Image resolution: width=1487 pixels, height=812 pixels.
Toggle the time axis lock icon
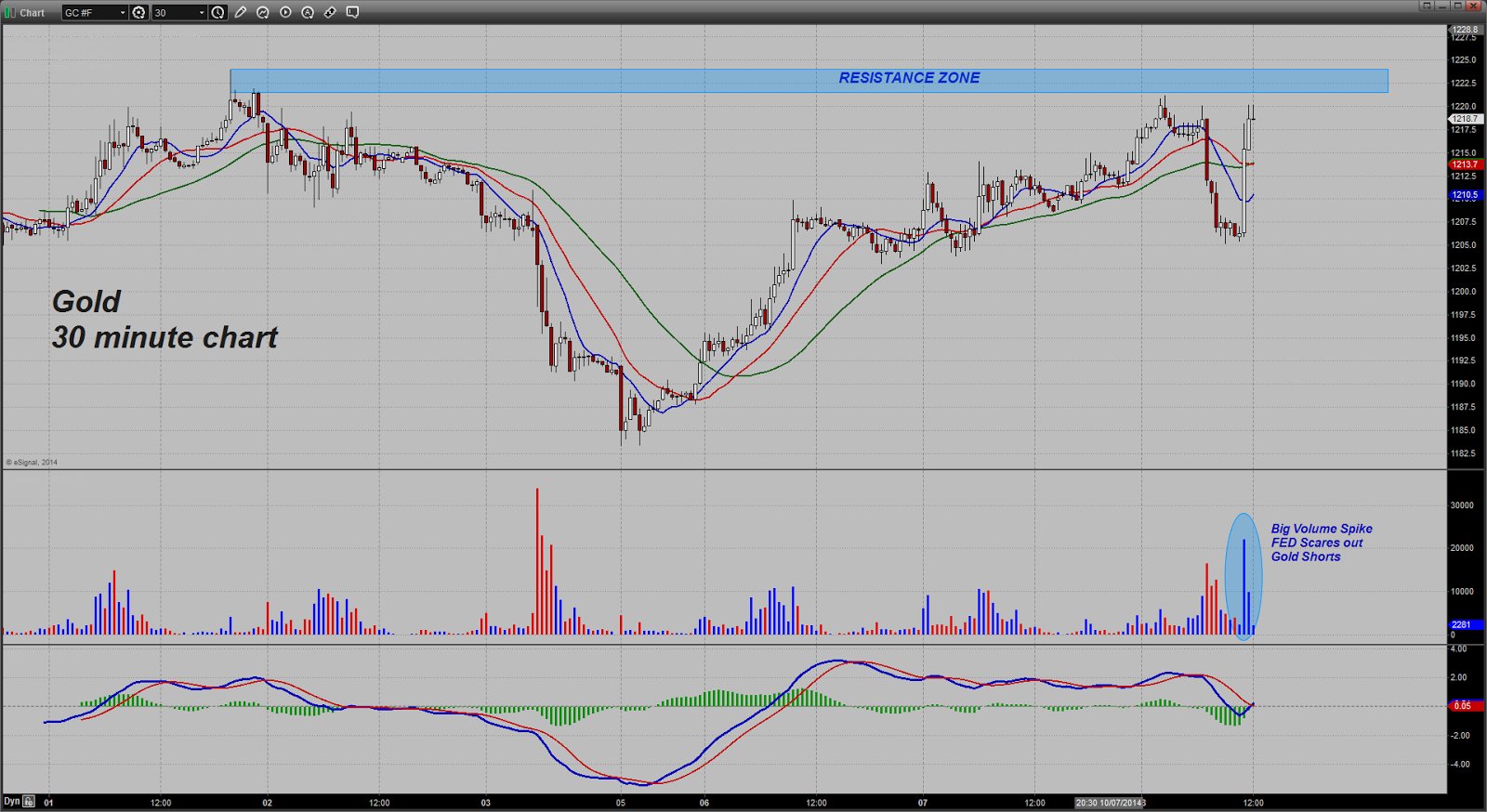click(x=29, y=801)
